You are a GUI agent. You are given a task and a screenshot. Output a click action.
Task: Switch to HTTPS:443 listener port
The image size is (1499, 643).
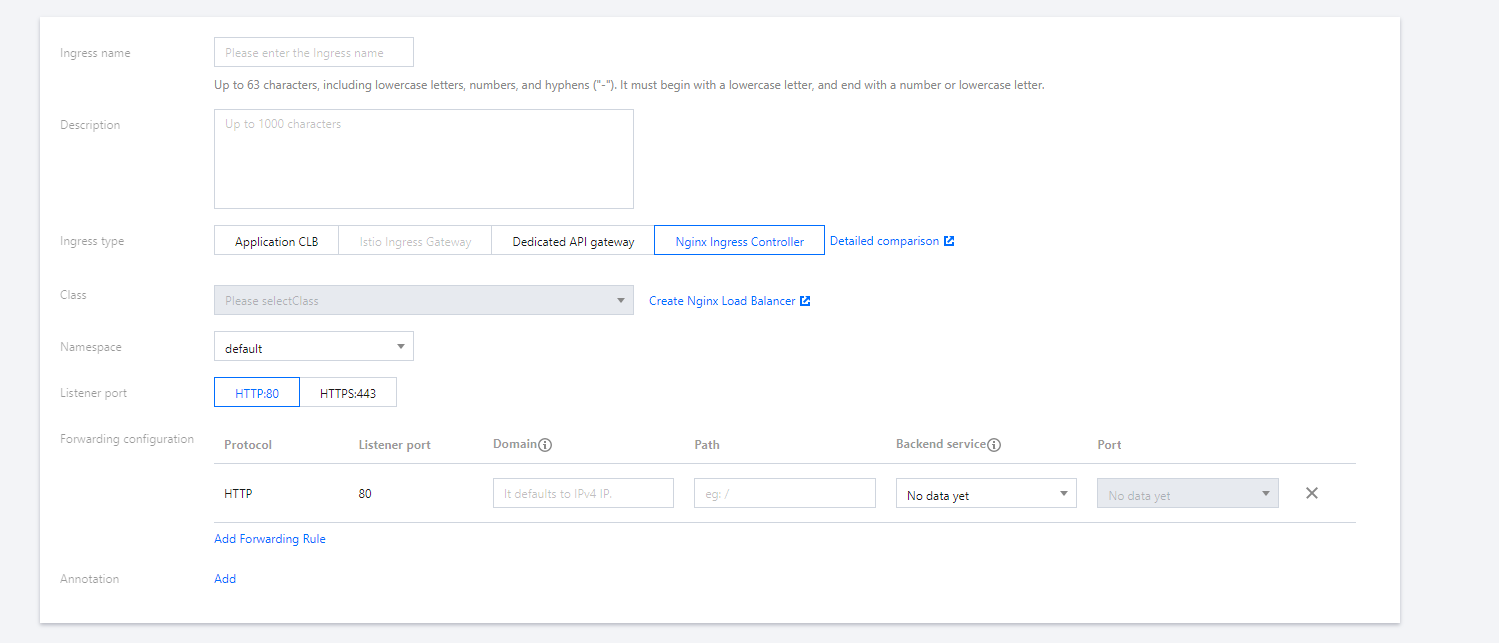[348, 393]
